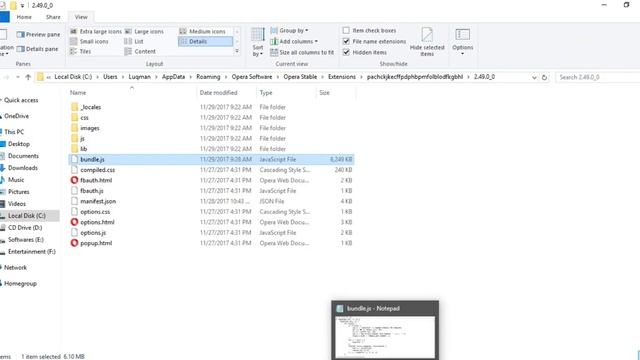
Task: Open the Preview pane
Action: [x=38, y=35]
